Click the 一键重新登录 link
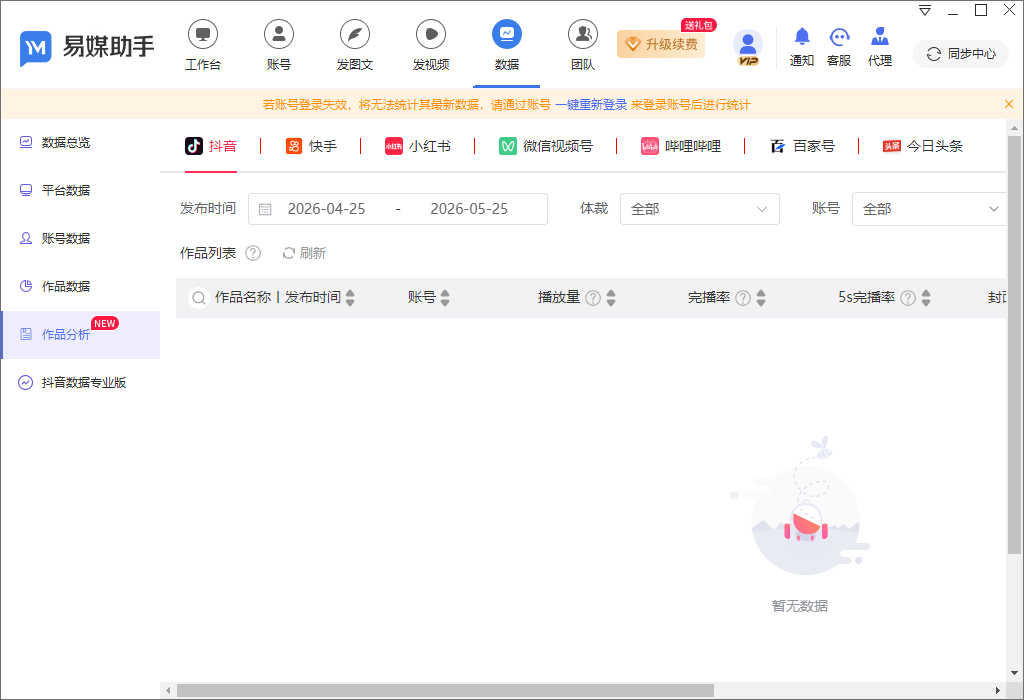1024x700 pixels. (x=591, y=104)
